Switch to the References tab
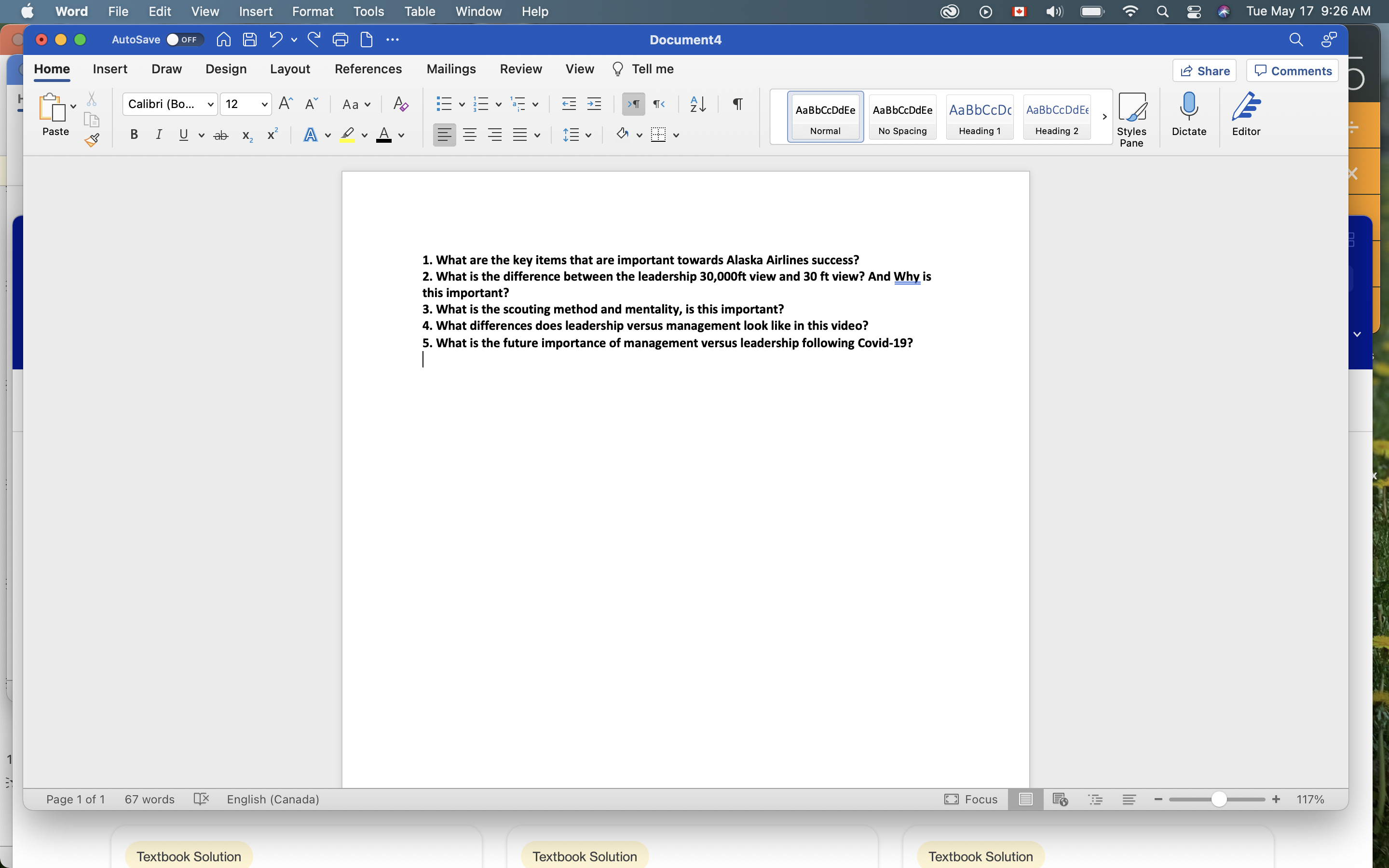This screenshot has width=1389, height=868. tap(368, 68)
